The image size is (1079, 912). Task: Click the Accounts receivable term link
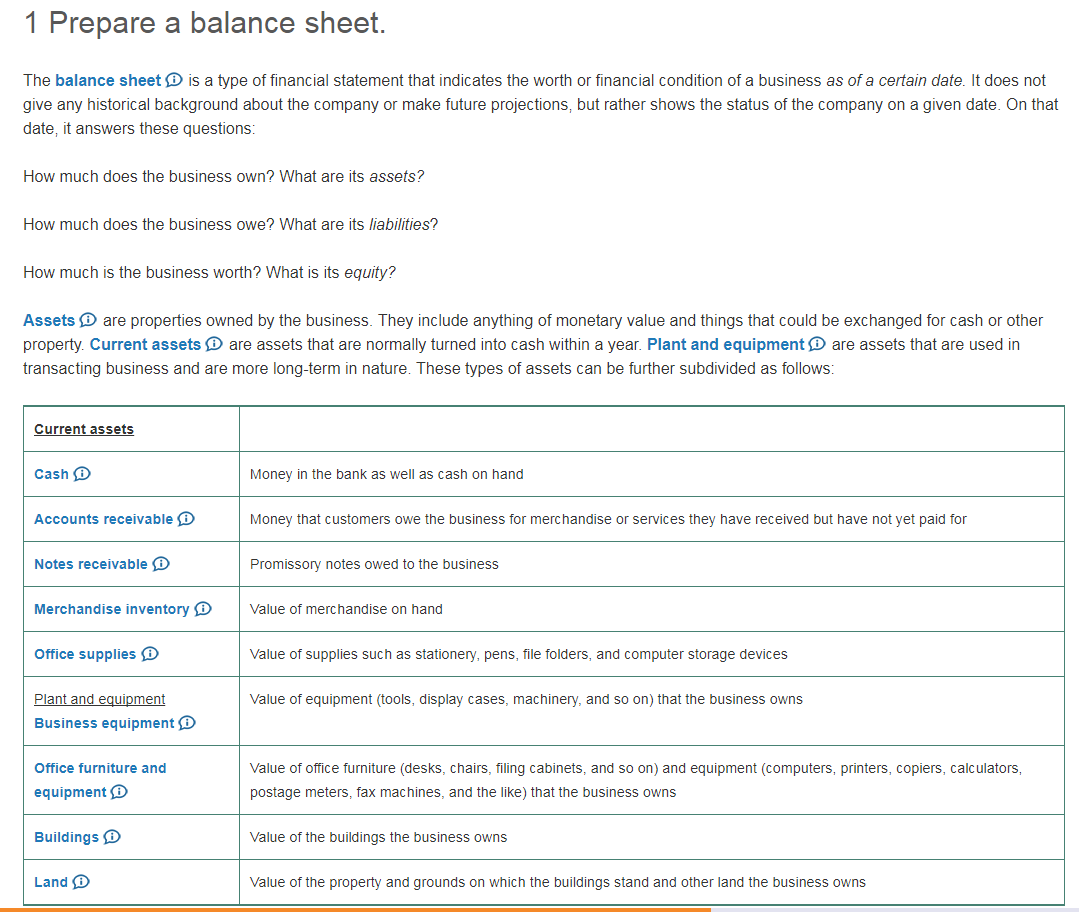point(103,519)
